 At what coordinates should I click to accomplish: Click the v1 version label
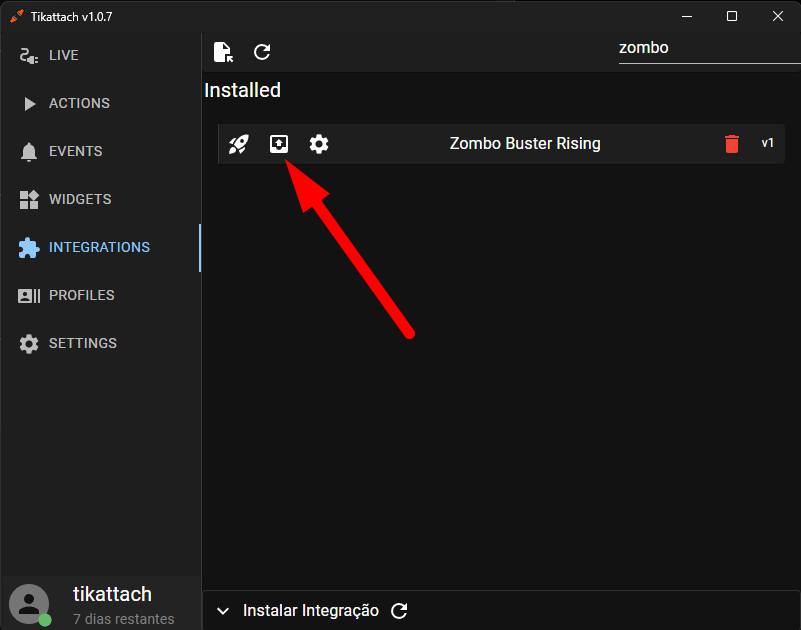click(x=767, y=143)
